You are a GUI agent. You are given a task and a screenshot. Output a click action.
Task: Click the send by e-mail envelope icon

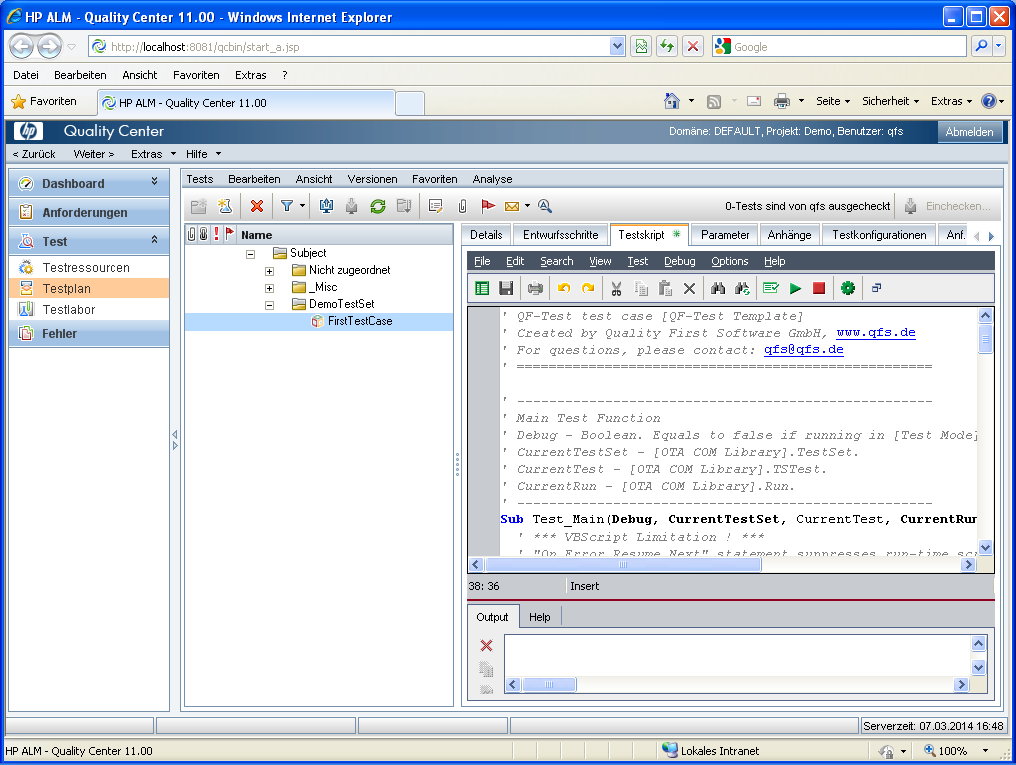pos(512,206)
